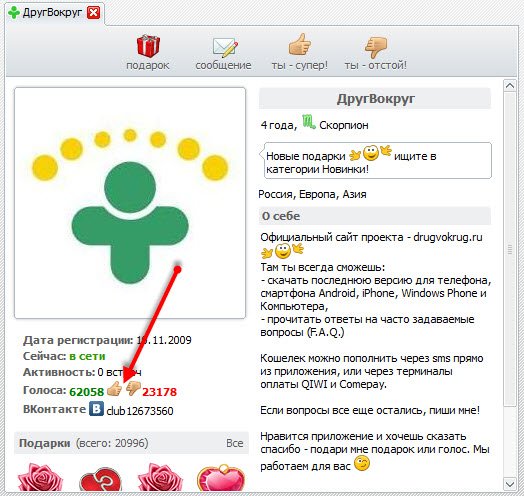Show all gifts via the Все link
The width and height of the screenshot is (524, 496).
235,443
